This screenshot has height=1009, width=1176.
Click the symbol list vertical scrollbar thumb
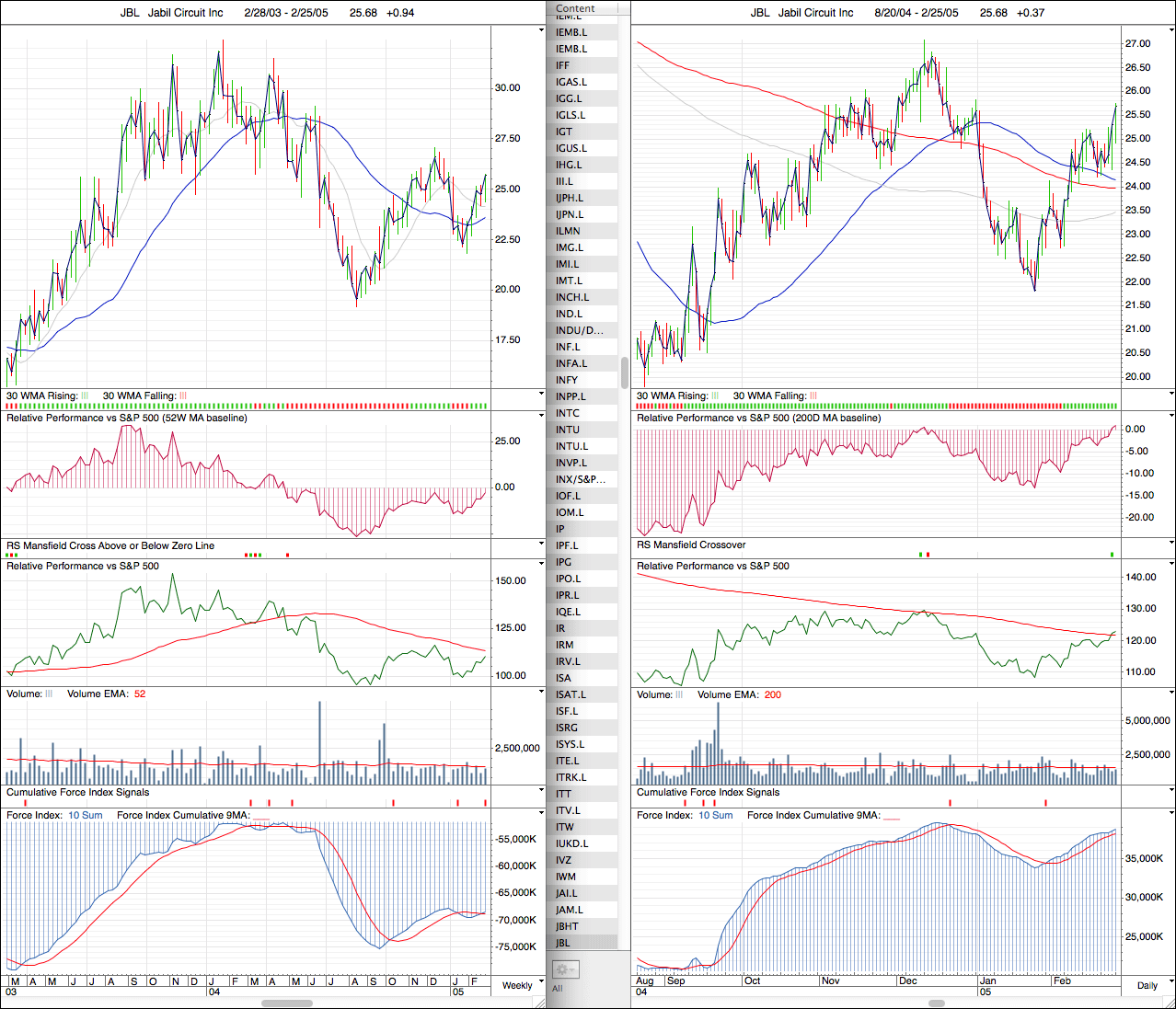pos(625,373)
